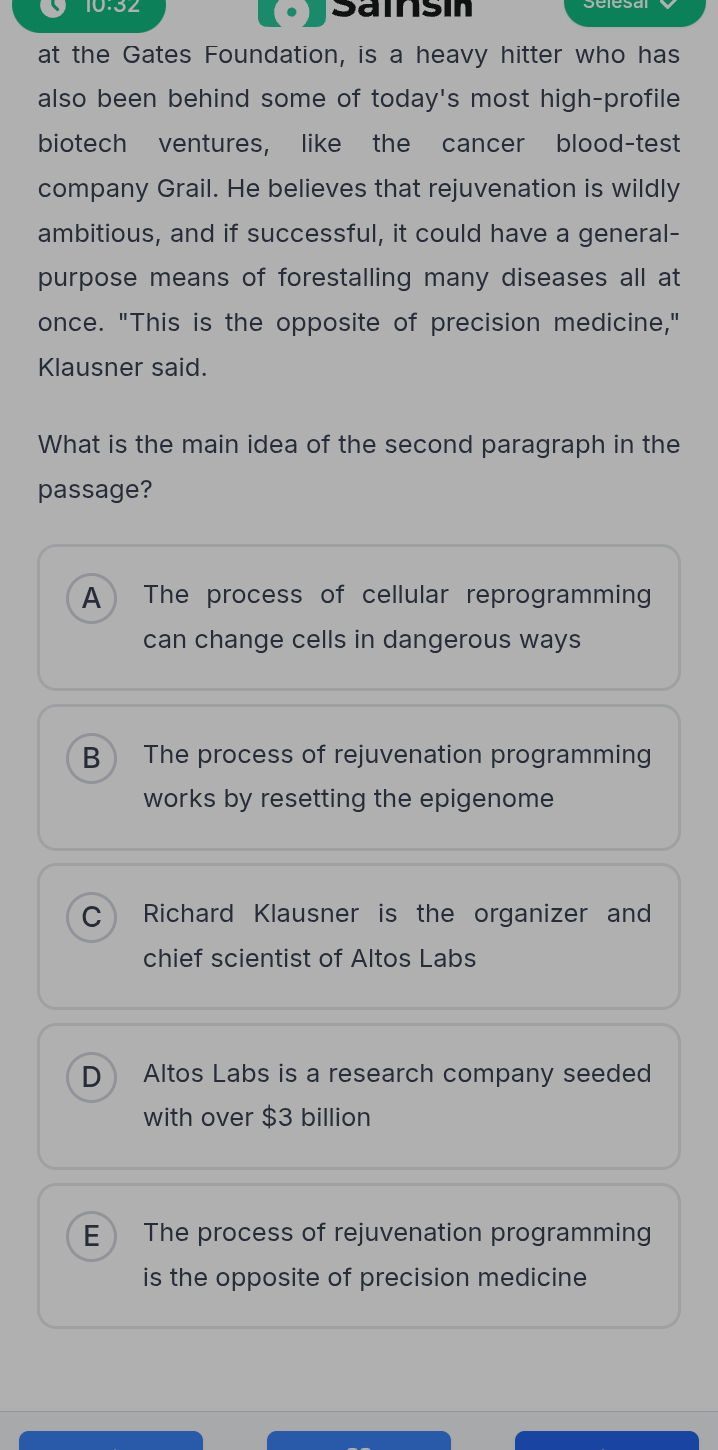Click the letter D circle icon
718x1450 pixels.
pyautogui.click(x=91, y=1077)
